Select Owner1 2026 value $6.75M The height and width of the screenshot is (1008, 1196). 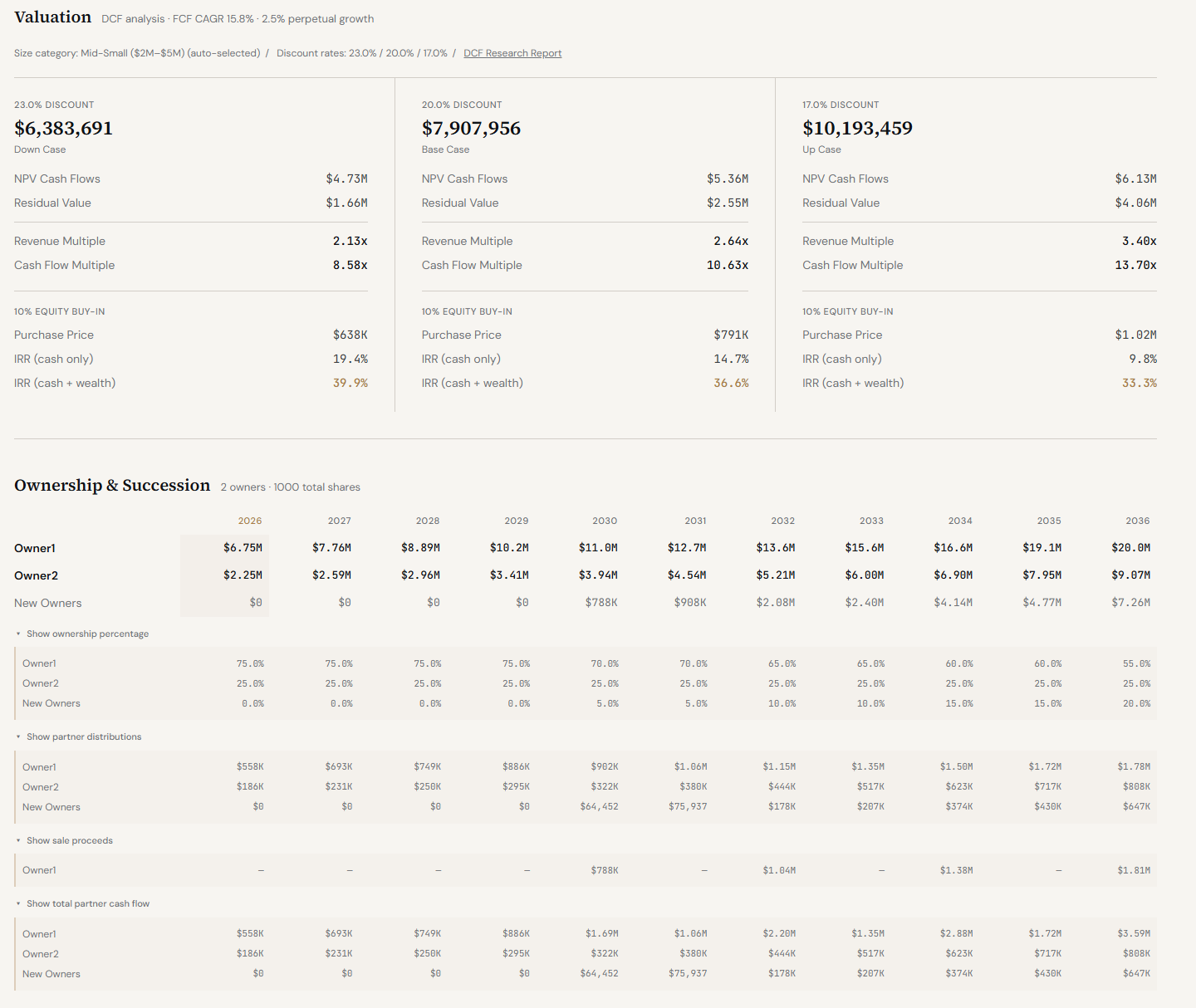pyautogui.click(x=243, y=547)
